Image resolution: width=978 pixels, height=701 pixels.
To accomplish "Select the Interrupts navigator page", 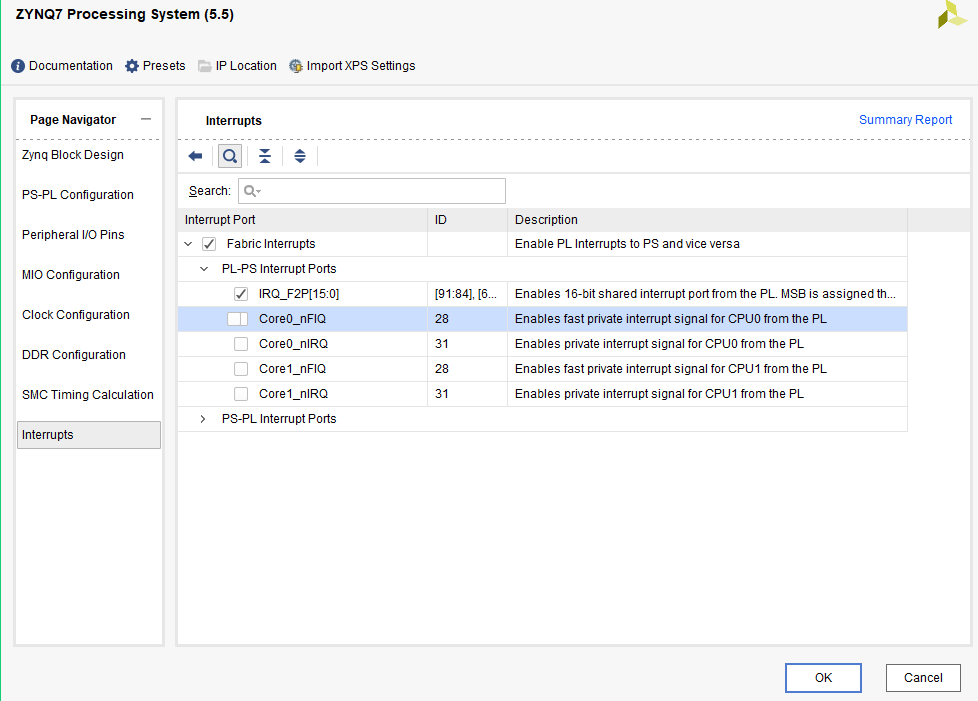I will point(89,435).
